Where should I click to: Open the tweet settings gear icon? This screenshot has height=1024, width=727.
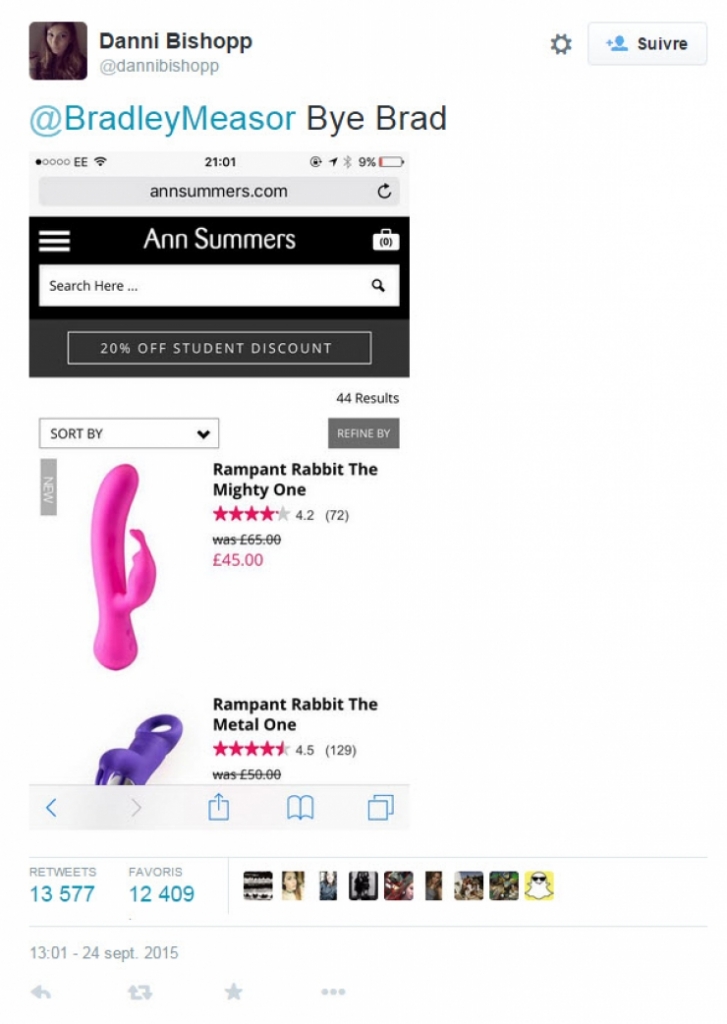tap(560, 44)
